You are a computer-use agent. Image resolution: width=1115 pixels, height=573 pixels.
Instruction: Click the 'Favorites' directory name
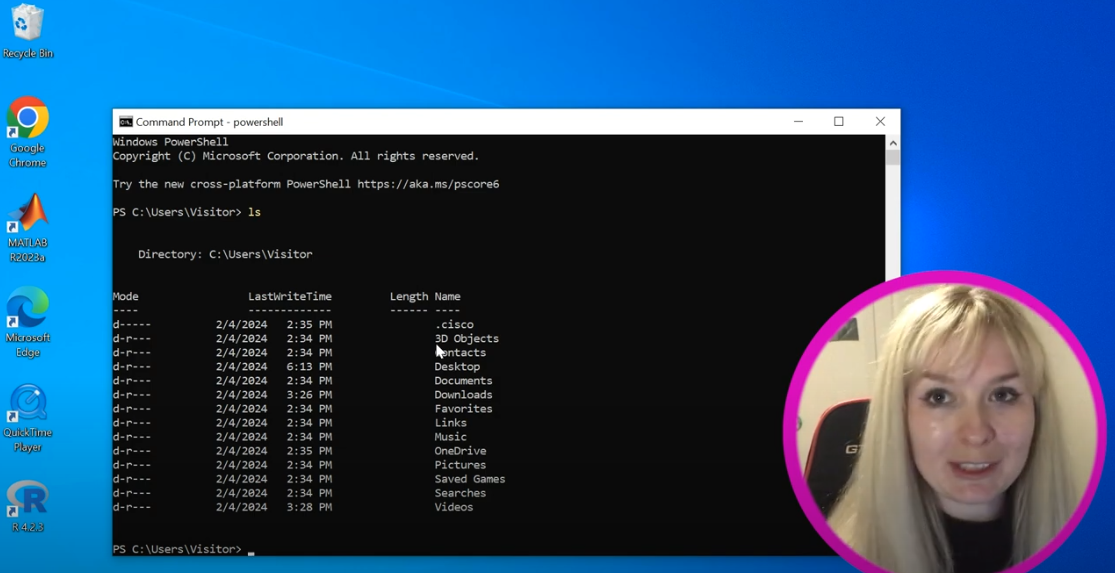(463, 409)
